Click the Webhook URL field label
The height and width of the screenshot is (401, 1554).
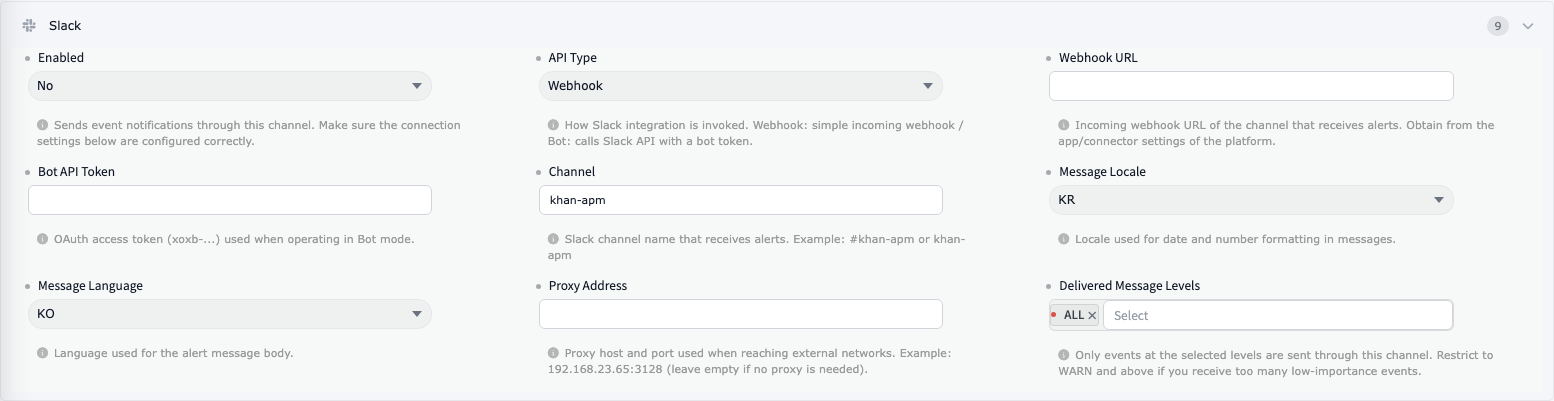click(x=1098, y=58)
